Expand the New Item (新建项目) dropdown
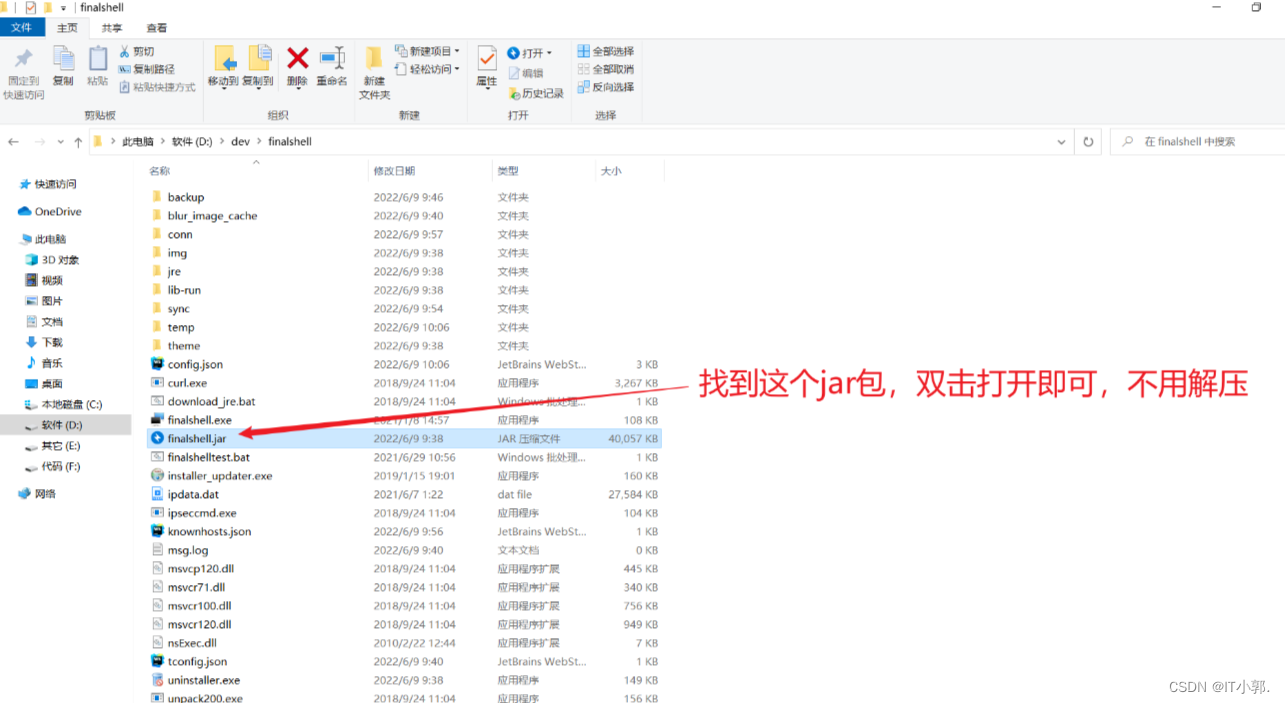This screenshot has height=703, width=1285. pos(427,51)
